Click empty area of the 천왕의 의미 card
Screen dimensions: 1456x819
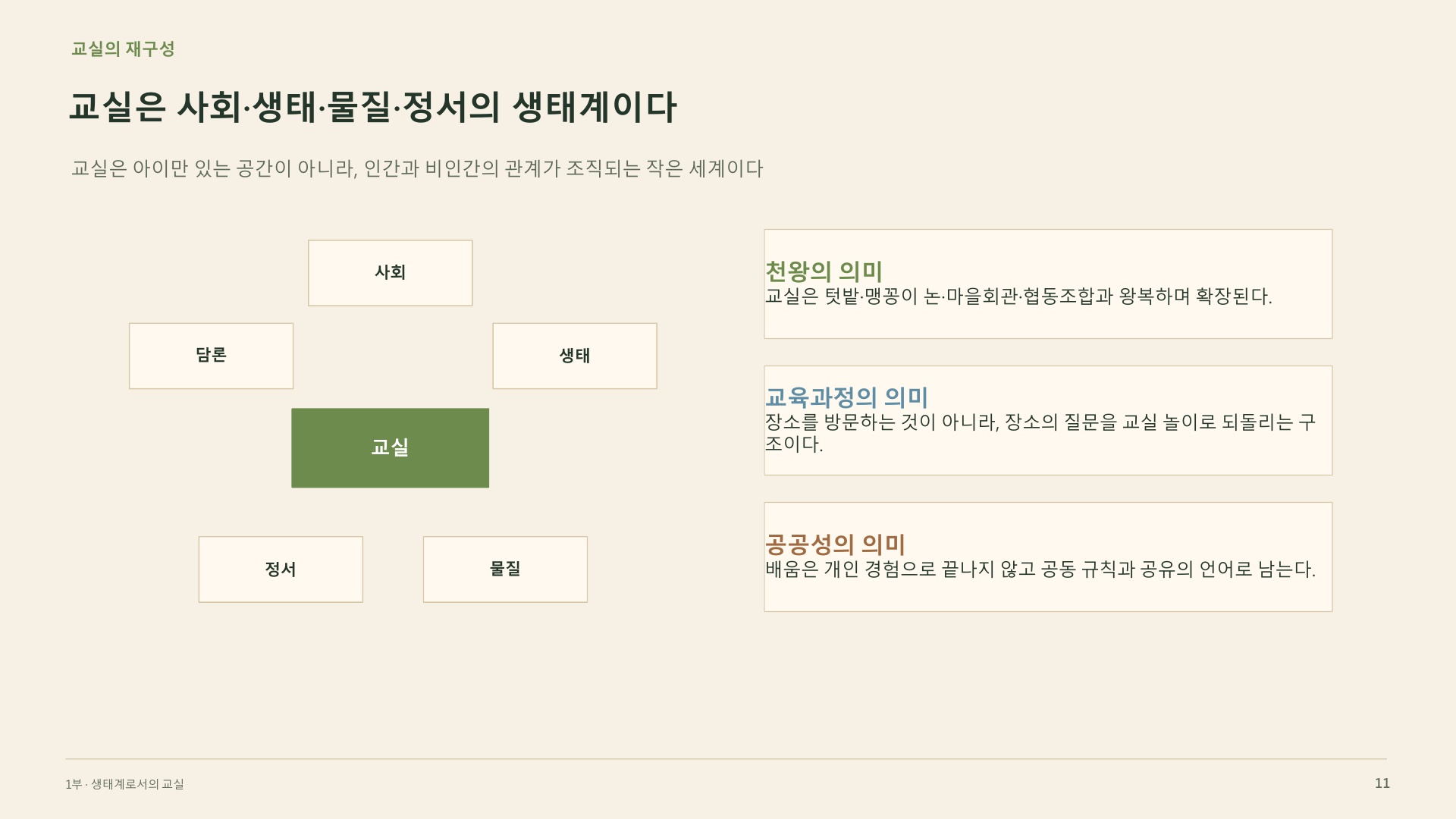click(x=1137, y=322)
